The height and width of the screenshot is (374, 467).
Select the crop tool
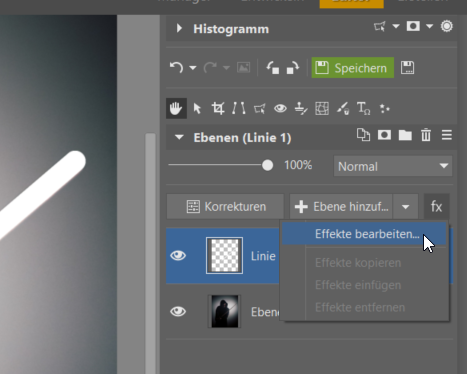click(x=218, y=108)
